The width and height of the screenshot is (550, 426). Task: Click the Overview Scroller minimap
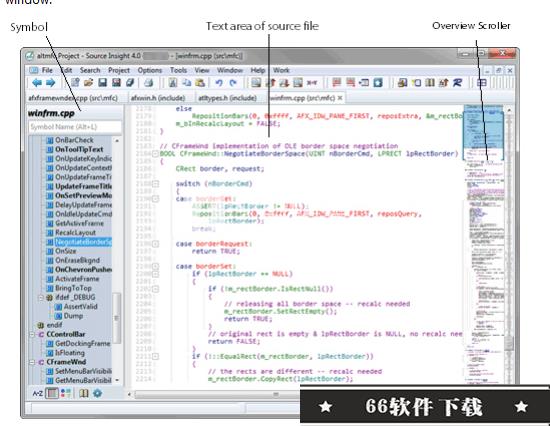(484, 243)
